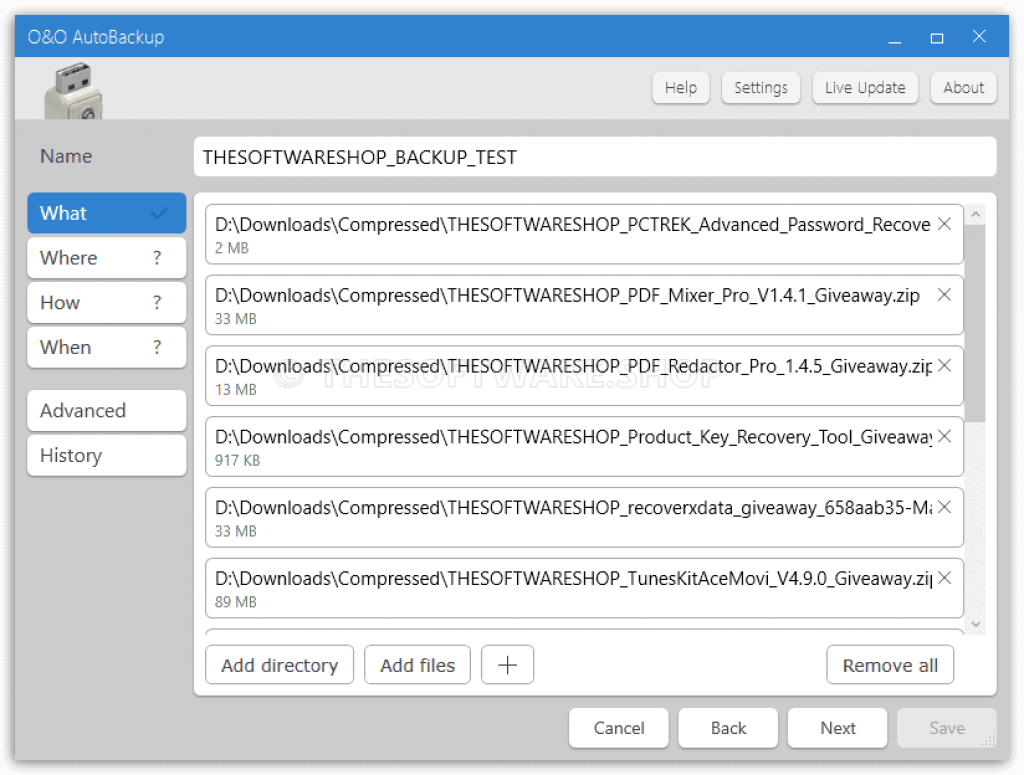Click the 917 KB size label

(x=237, y=460)
